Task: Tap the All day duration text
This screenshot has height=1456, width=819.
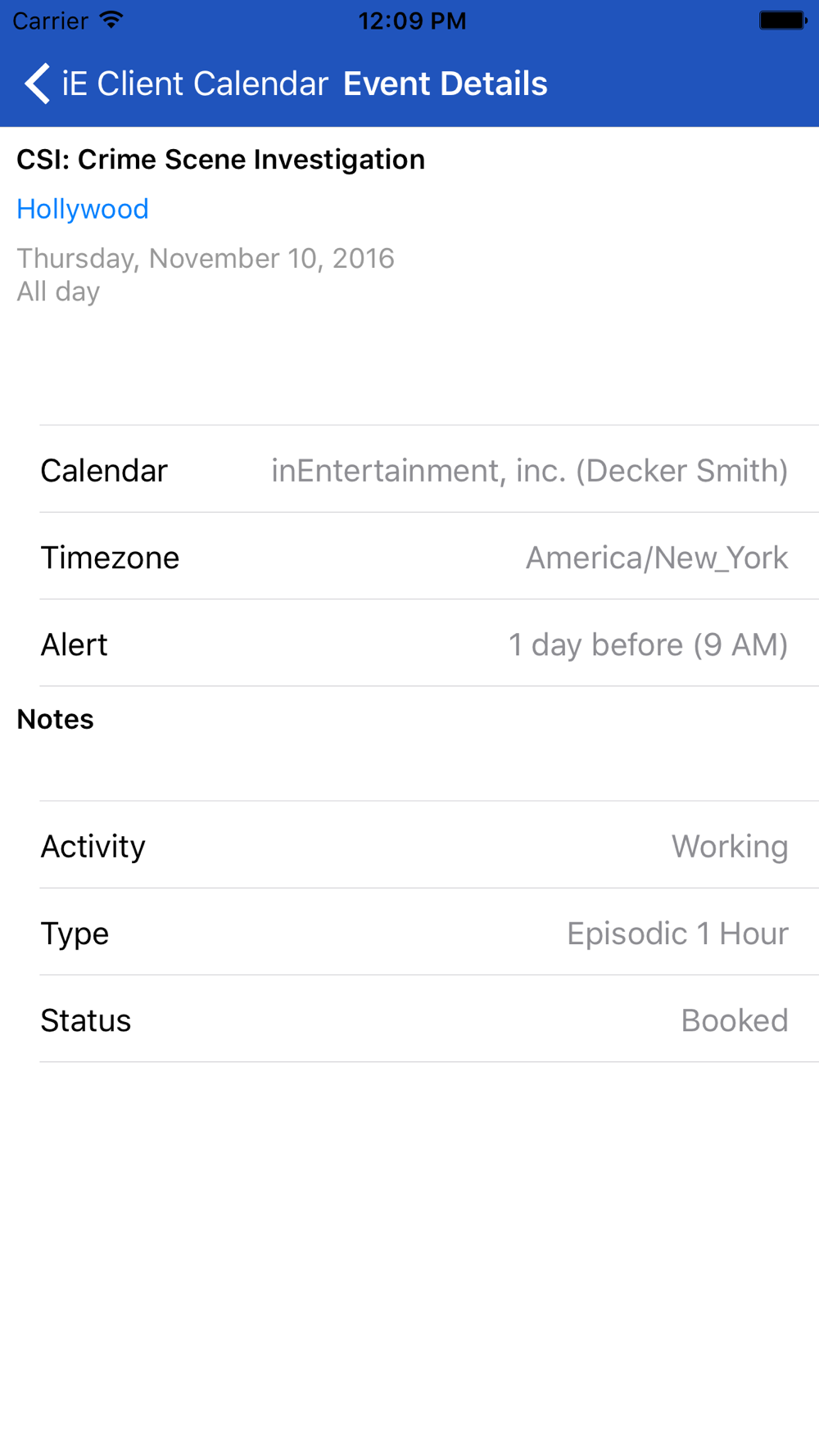Action: tap(58, 292)
